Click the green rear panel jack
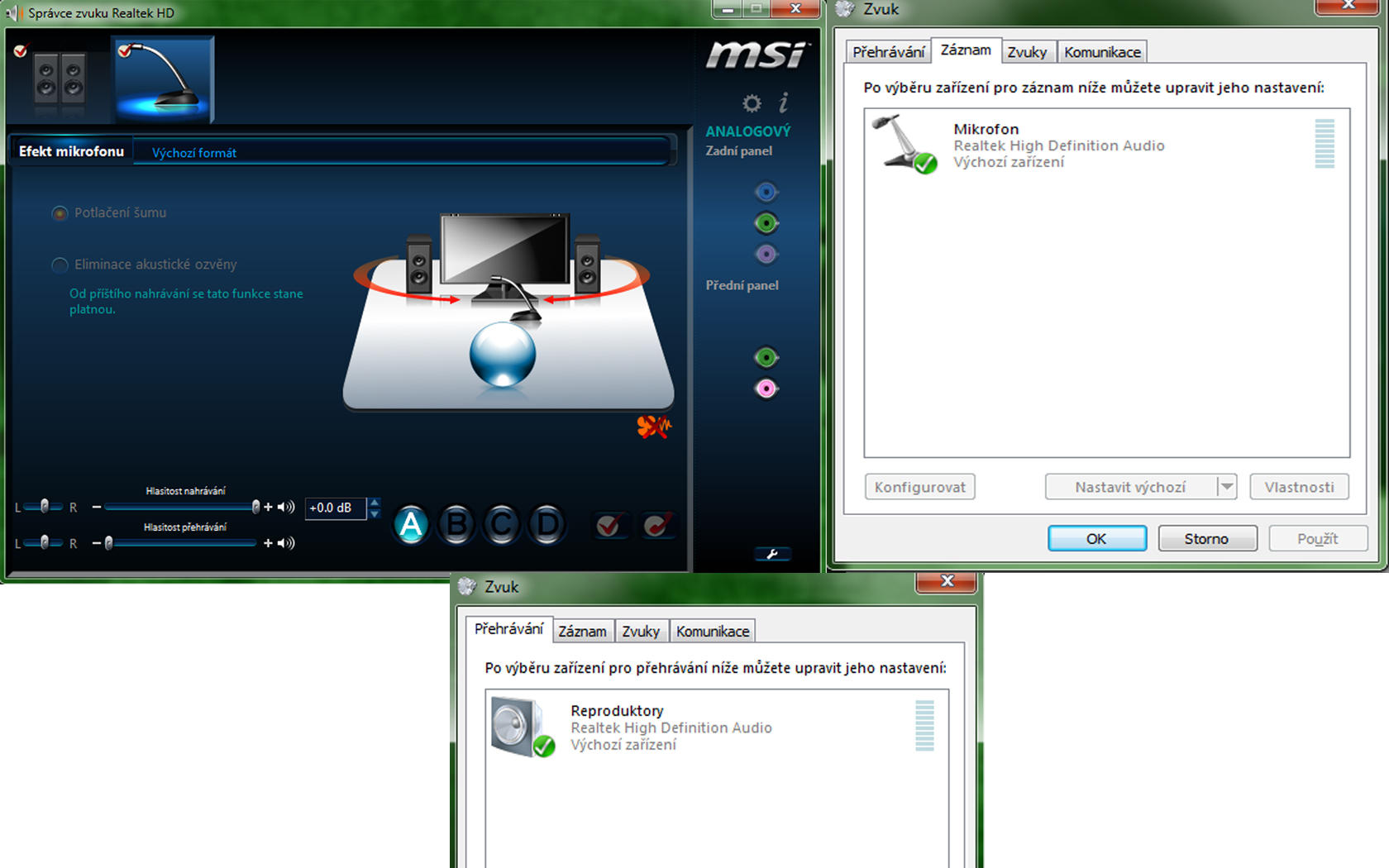The height and width of the screenshot is (868, 1389). [x=766, y=223]
